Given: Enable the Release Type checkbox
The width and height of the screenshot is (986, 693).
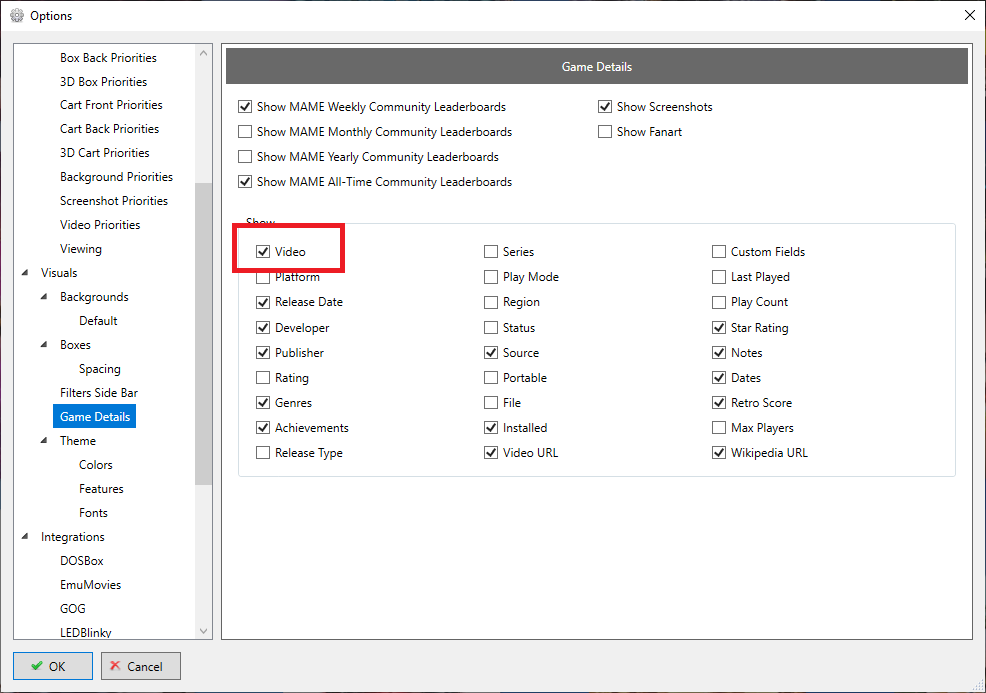Looking at the screenshot, I should (263, 453).
